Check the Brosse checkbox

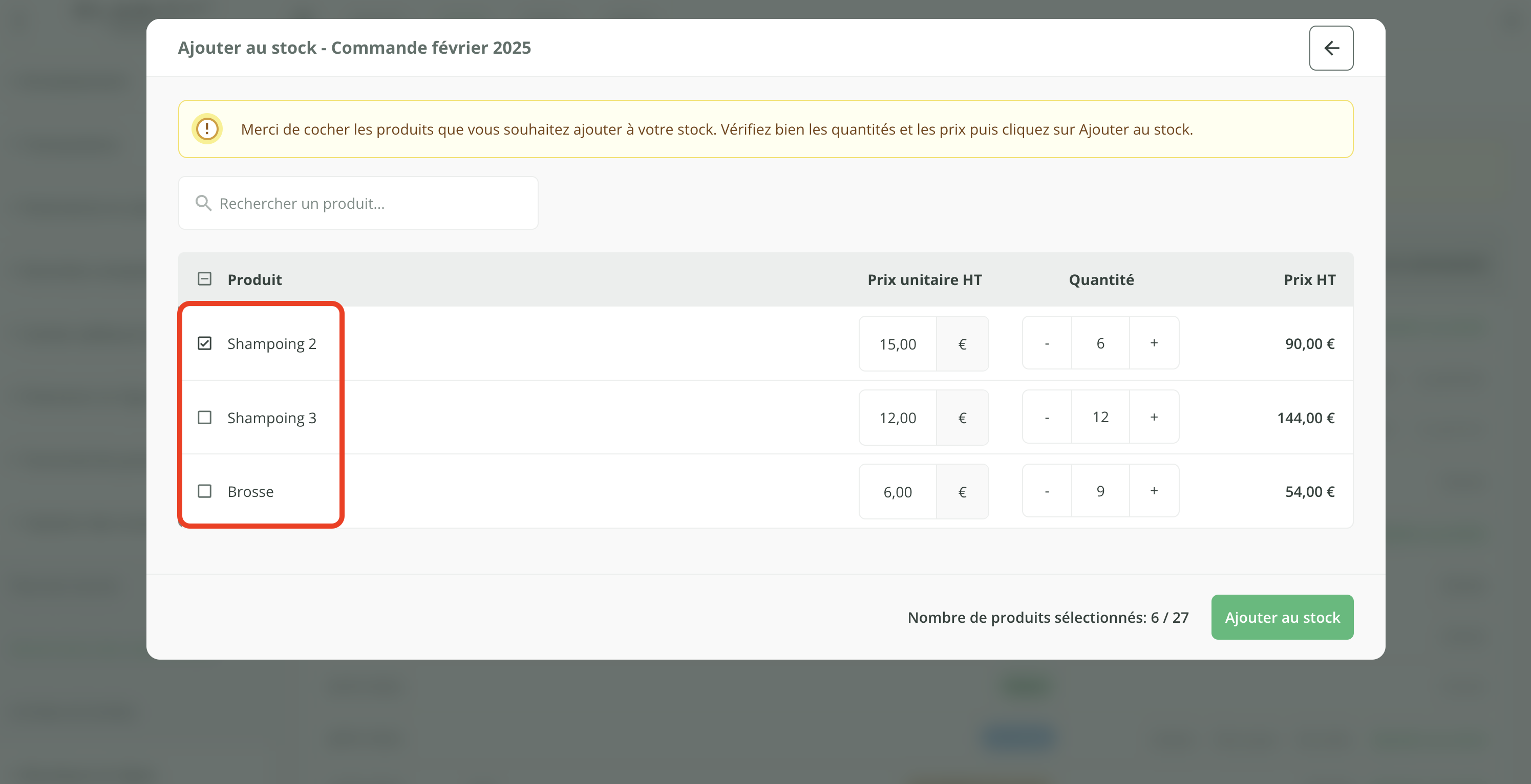pos(204,491)
